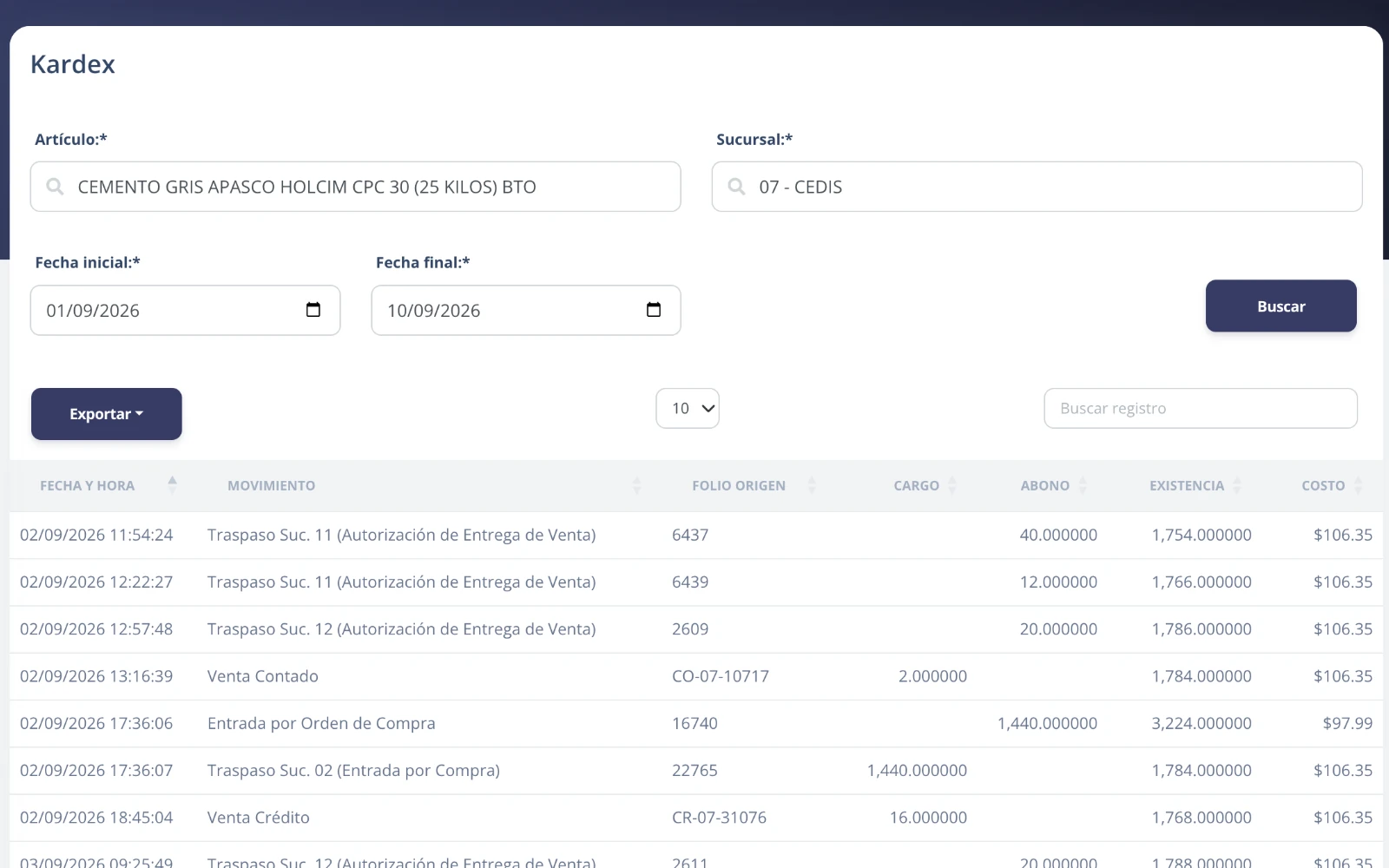Click timestamp 02/09/2026 12:22:27
This screenshot has height=868, width=1389.
(x=96, y=582)
